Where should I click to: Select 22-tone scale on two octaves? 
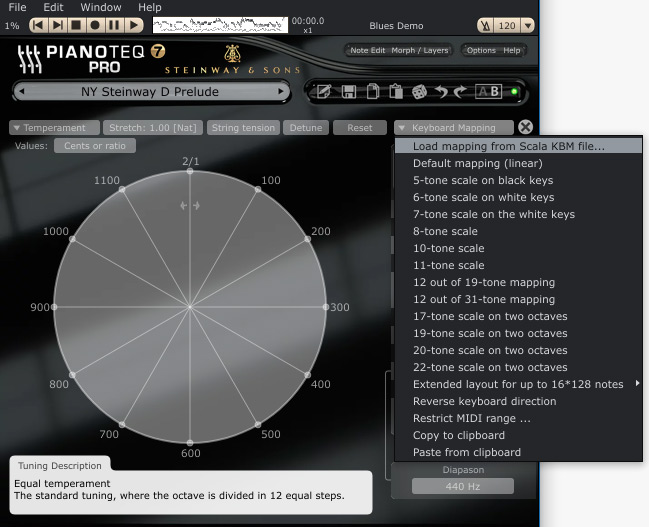519,367
